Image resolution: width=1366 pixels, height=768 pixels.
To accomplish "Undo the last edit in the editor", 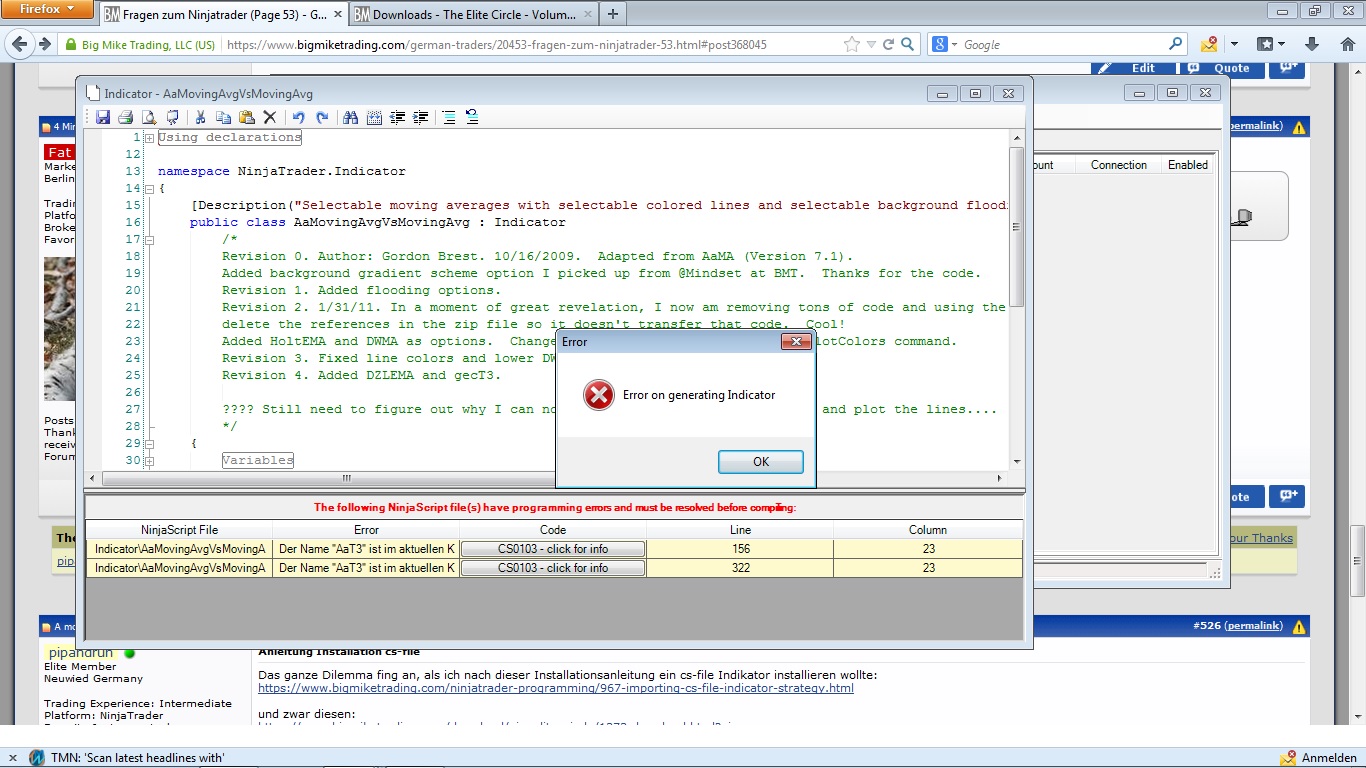I will [x=298, y=117].
